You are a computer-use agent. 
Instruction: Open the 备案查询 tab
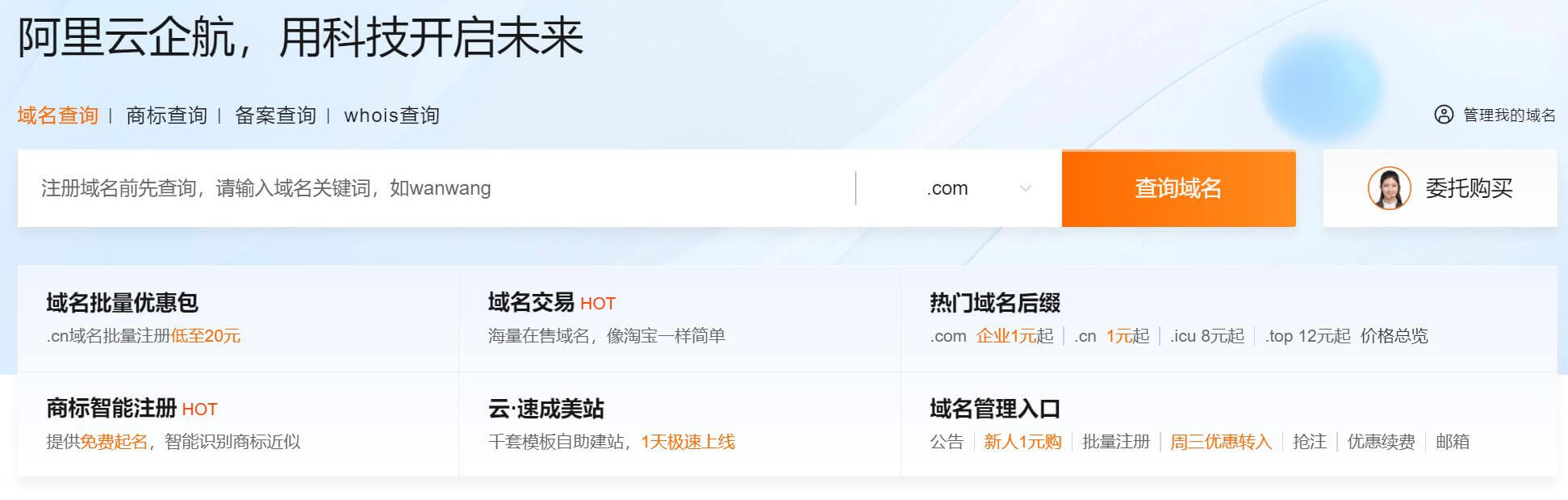click(275, 116)
